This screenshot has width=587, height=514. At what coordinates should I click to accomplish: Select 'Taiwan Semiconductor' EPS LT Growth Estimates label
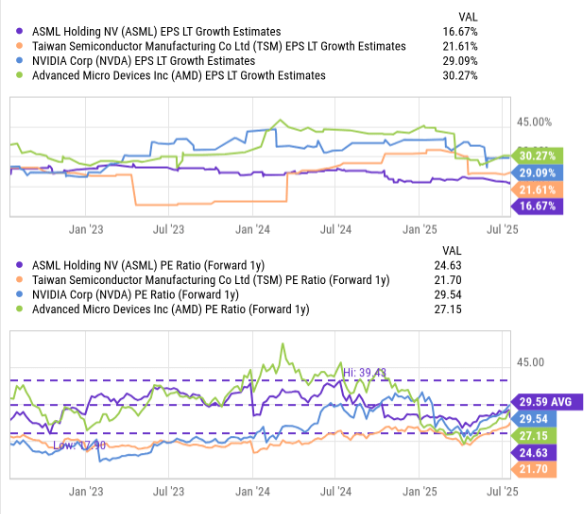tap(219, 46)
